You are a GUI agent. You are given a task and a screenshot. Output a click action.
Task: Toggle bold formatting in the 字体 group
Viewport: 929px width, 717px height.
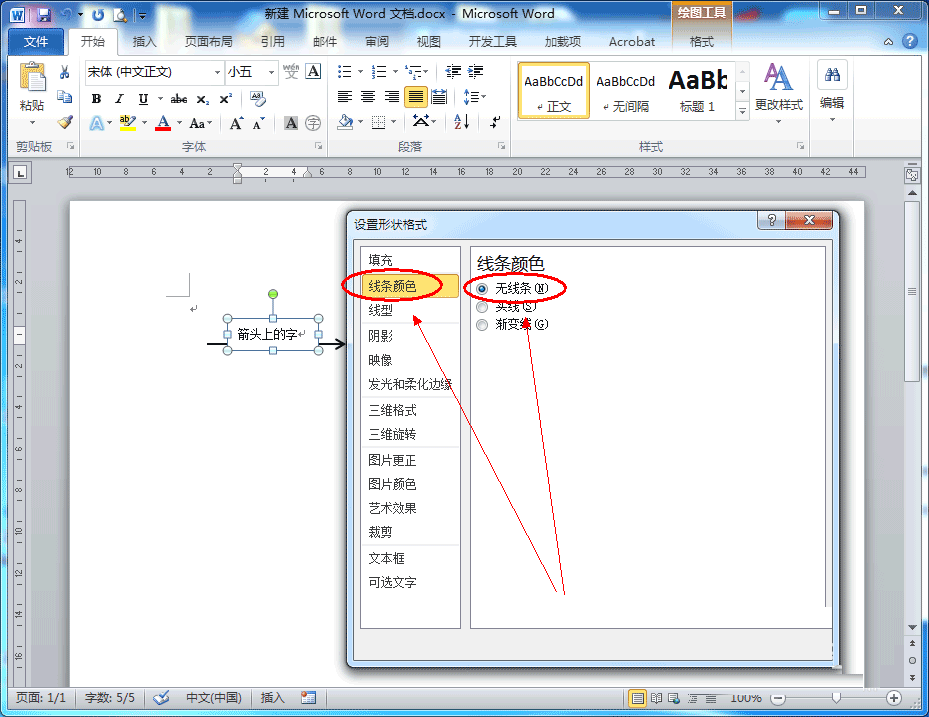click(x=96, y=98)
